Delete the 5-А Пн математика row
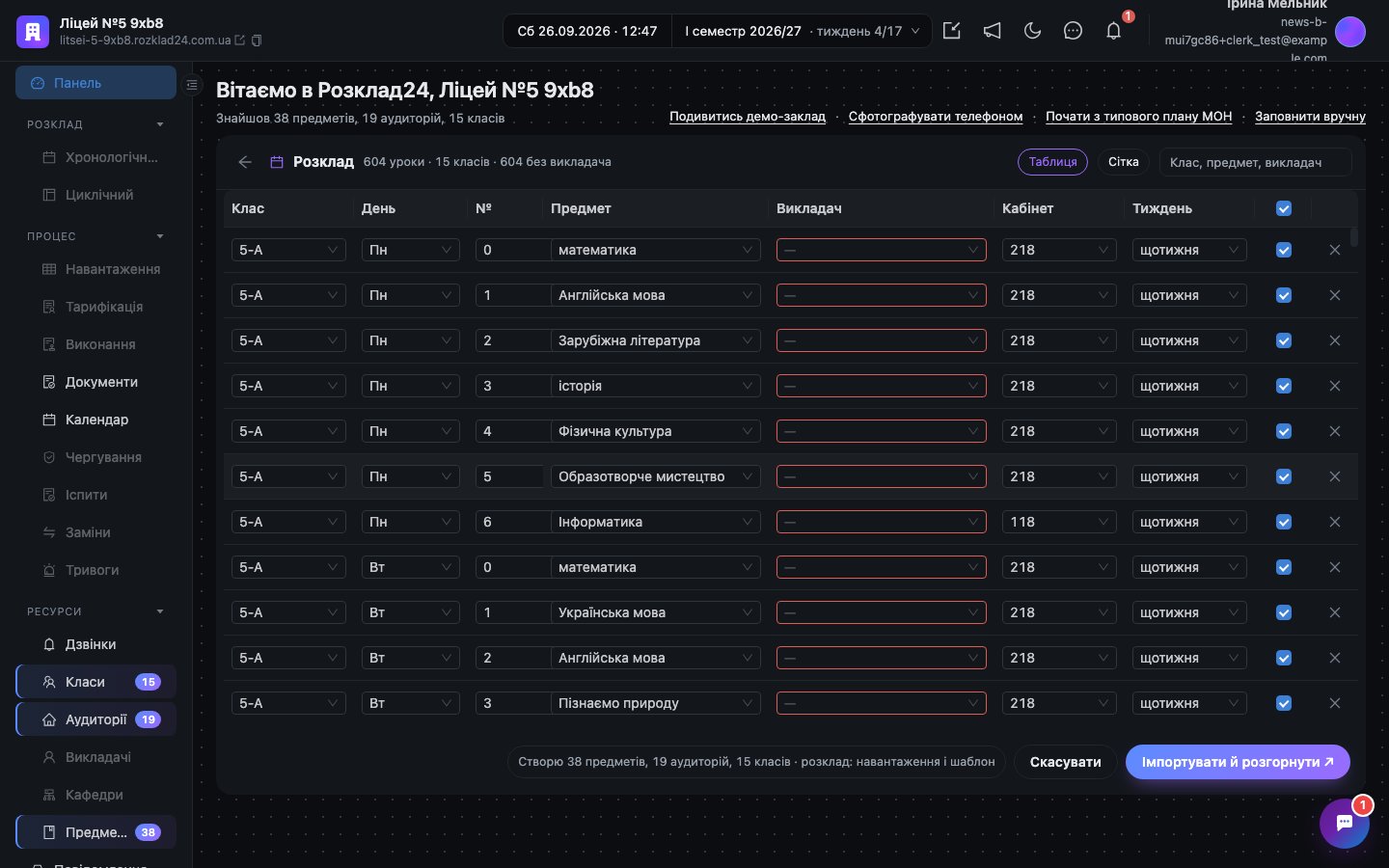This screenshot has height=868, width=1389. click(1335, 250)
